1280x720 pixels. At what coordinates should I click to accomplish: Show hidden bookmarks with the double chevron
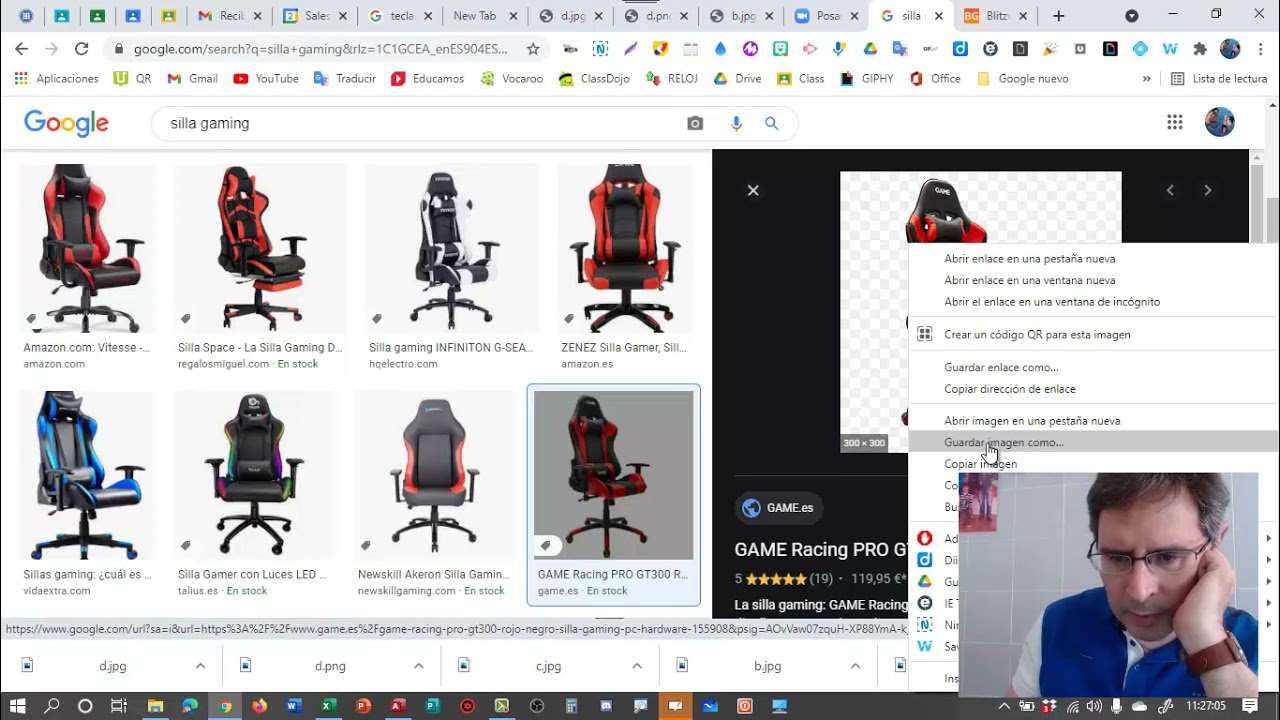[1146, 78]
